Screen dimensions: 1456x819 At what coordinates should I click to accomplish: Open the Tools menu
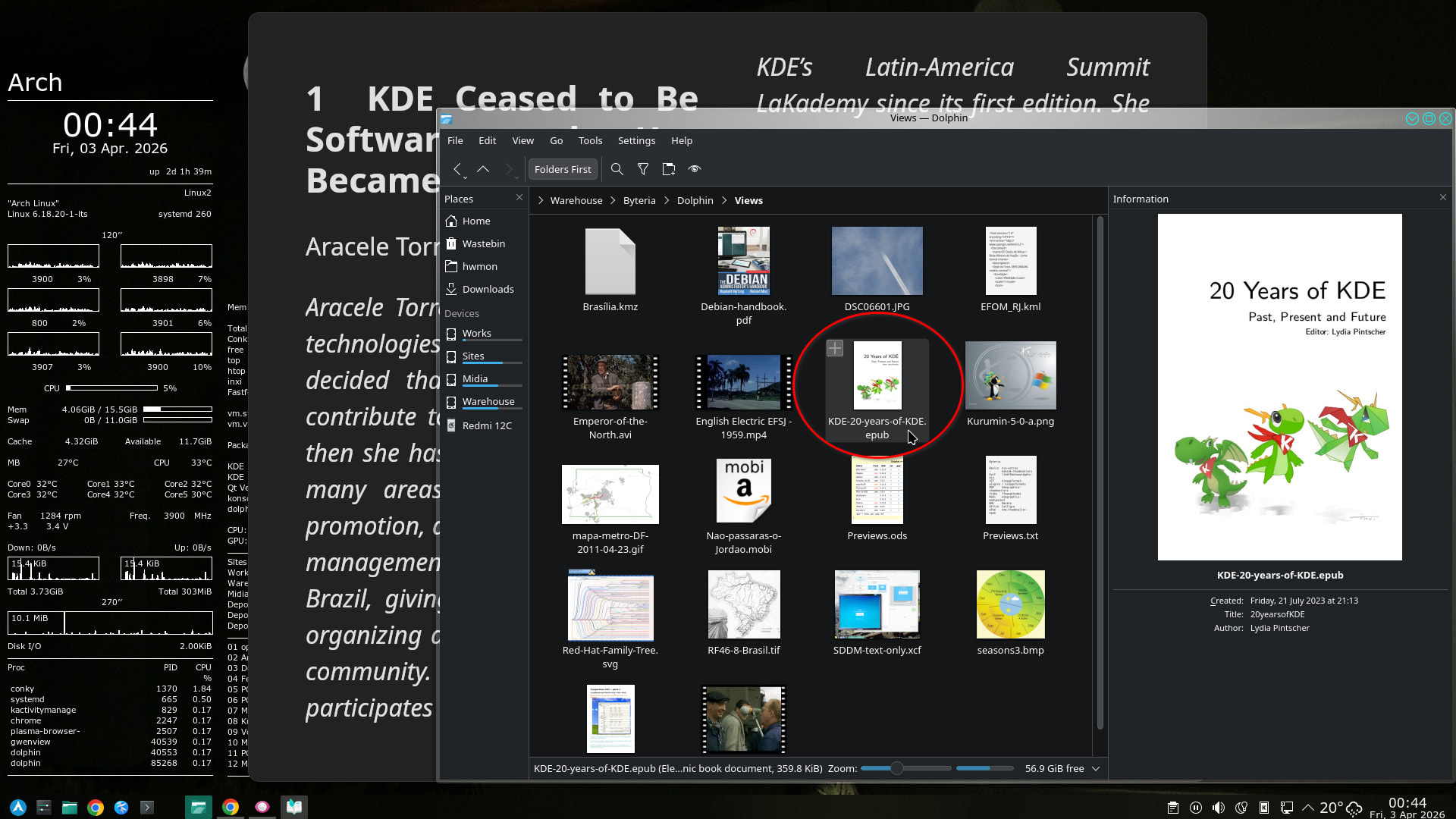tap(590, 140)
